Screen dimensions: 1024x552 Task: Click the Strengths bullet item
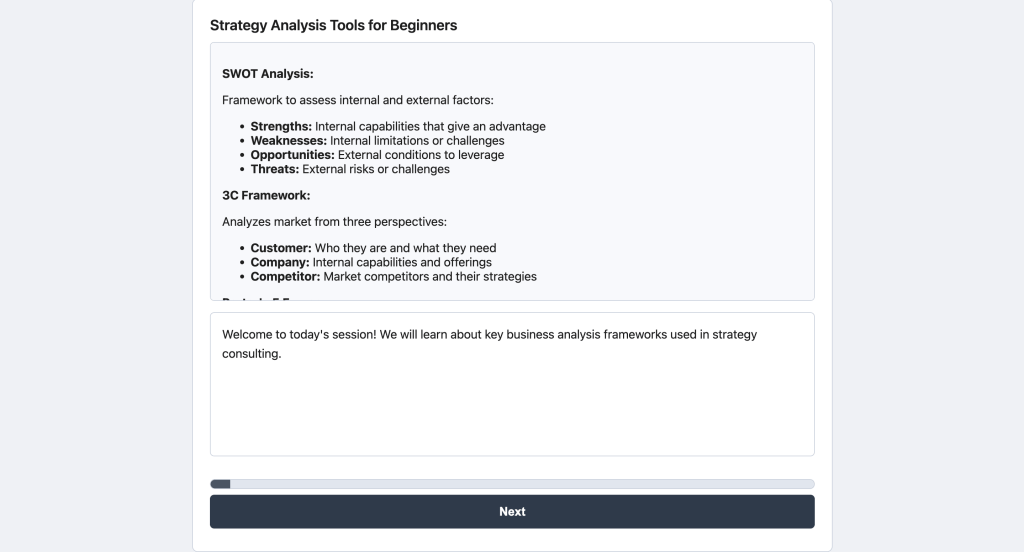397,127
